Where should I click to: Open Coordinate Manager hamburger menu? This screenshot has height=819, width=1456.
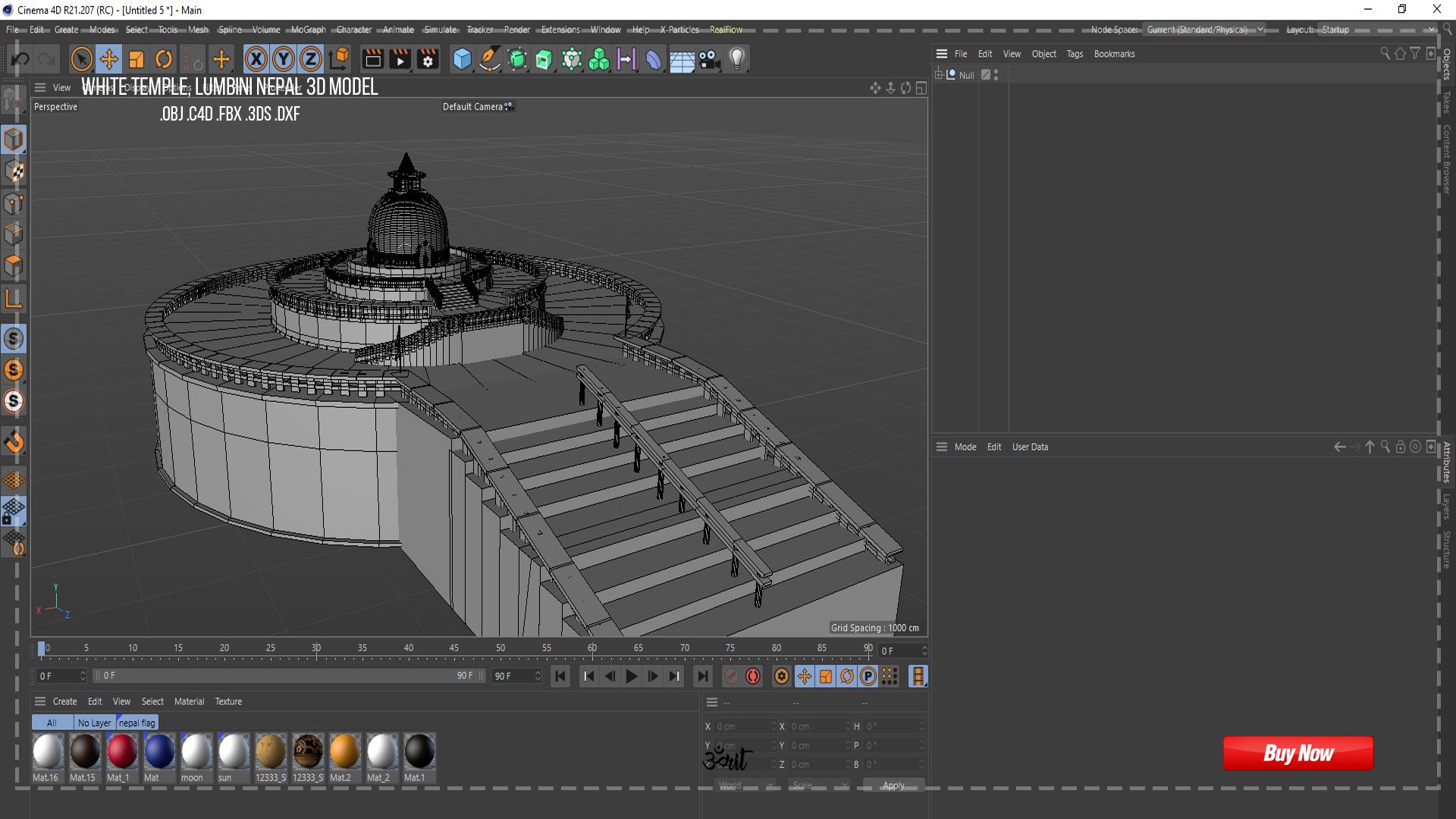(x=712, y=702)
